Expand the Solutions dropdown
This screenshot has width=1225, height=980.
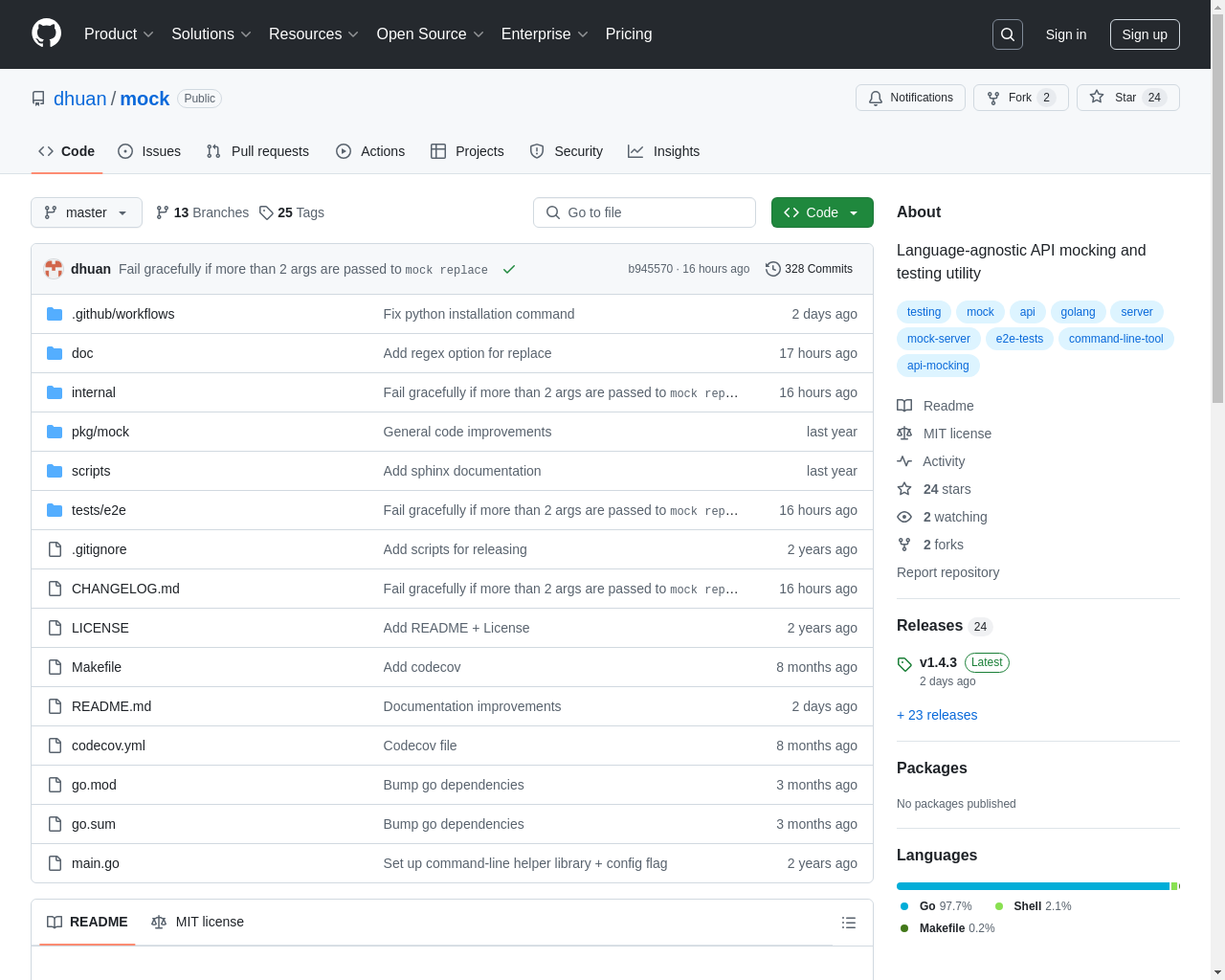(x=212, y=34)
